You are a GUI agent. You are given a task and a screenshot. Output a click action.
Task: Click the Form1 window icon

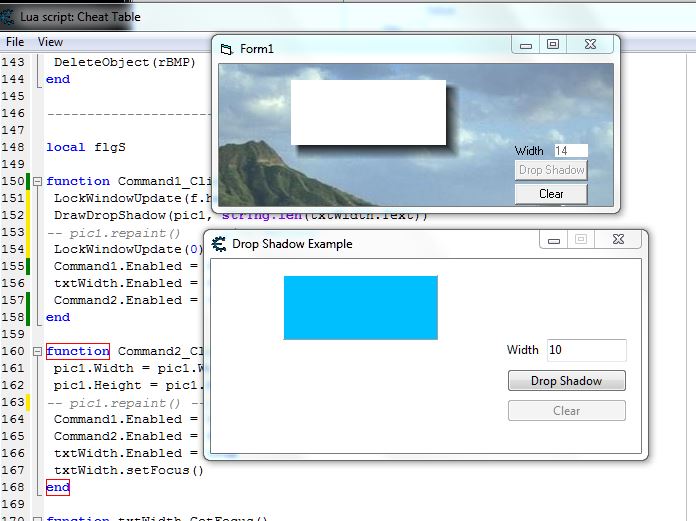(226, 49)
